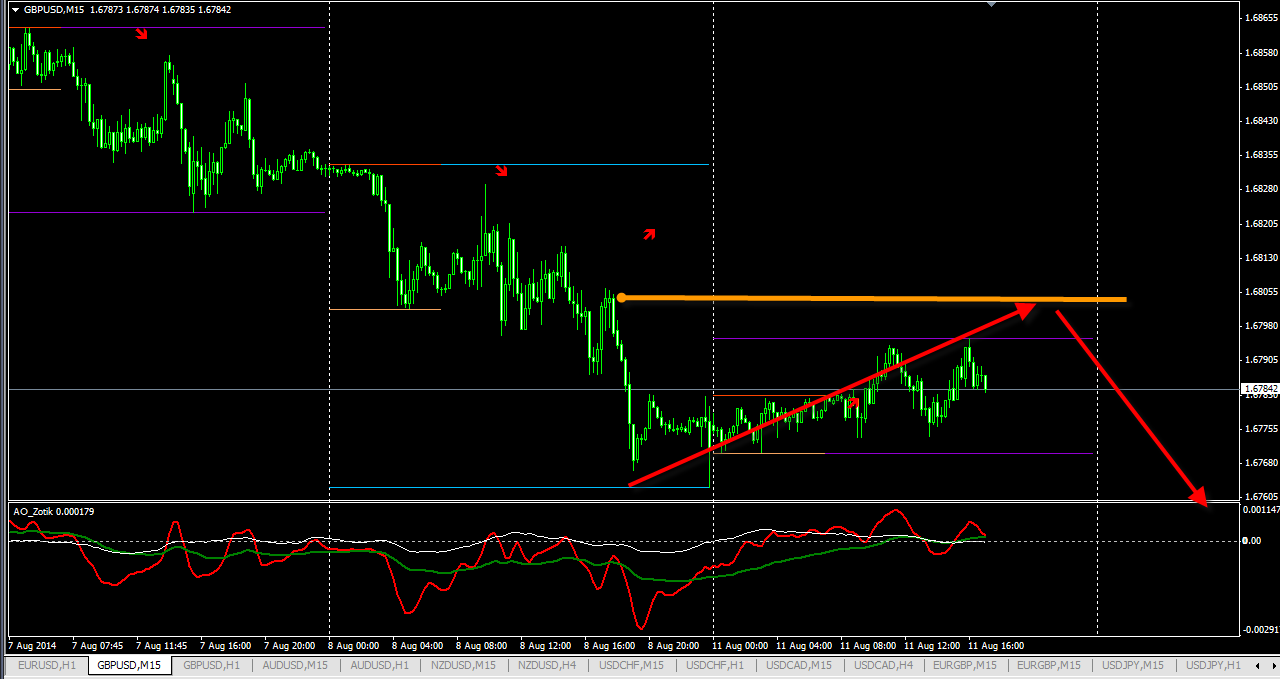Viewport: 1280px width, 679px height.
Task: Open the GBPUSD,M15 chart dropdown triangle
Action: tap(15, 10)
